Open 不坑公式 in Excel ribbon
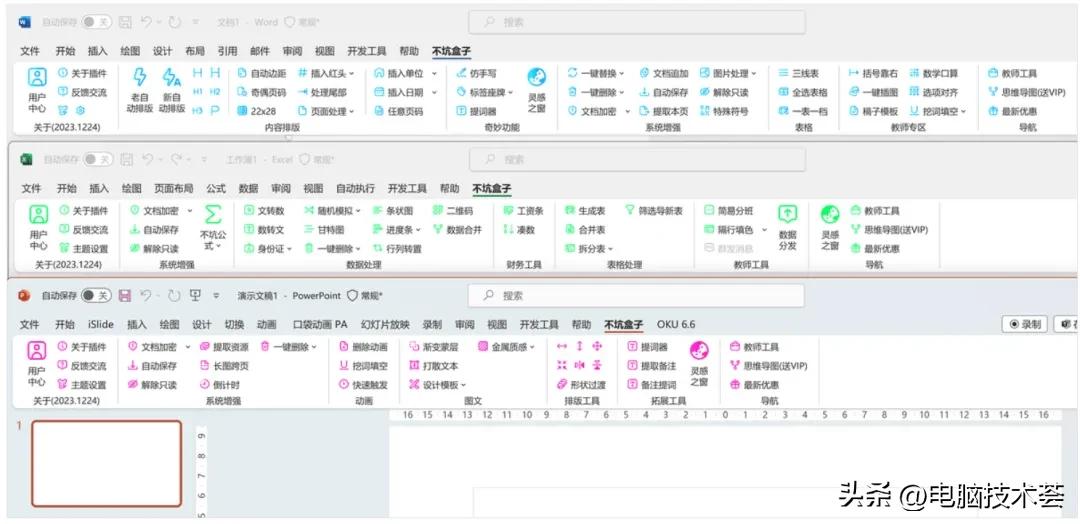 213,228
